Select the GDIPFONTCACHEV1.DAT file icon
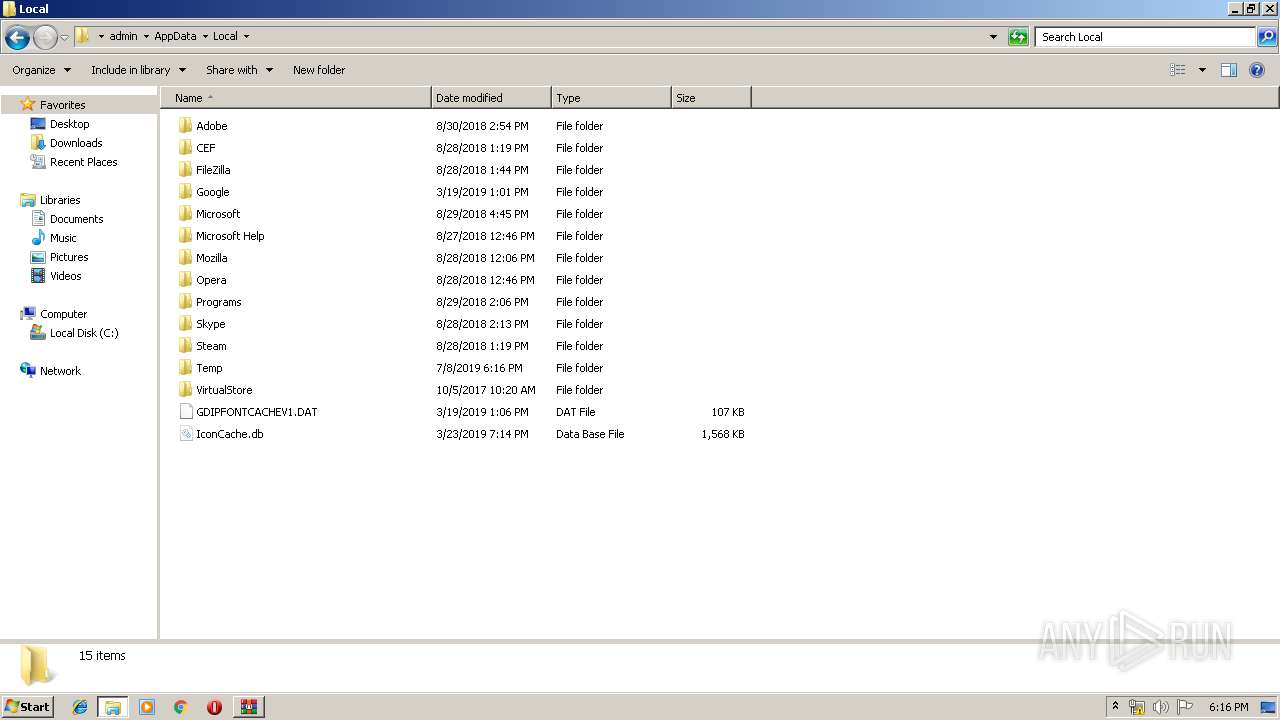1280x720 pixels. click(x=185, y=412)
